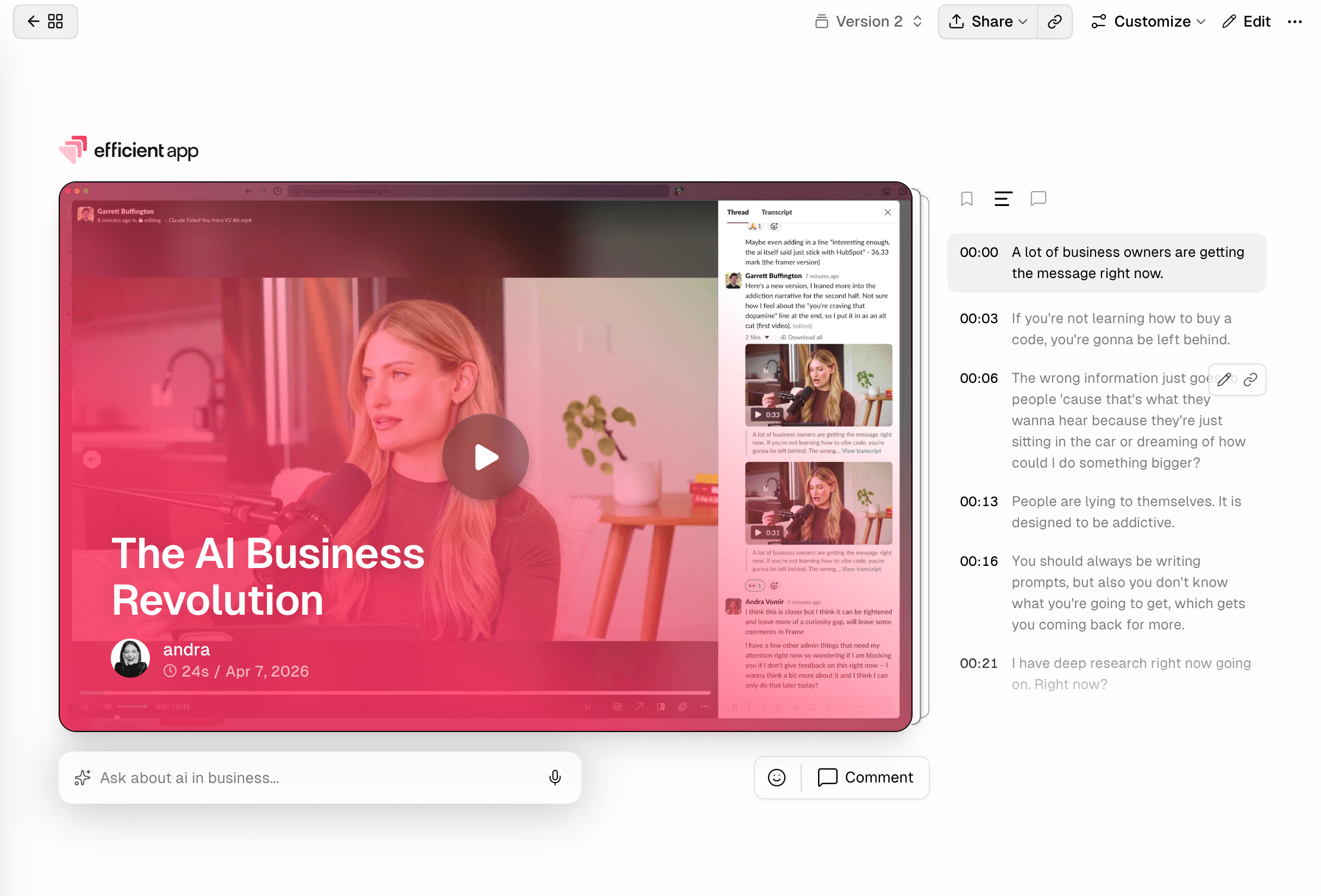The image size is (1321, 896).
Task: Select the transcript lines tab icon
Action: tap(1003, 199)
